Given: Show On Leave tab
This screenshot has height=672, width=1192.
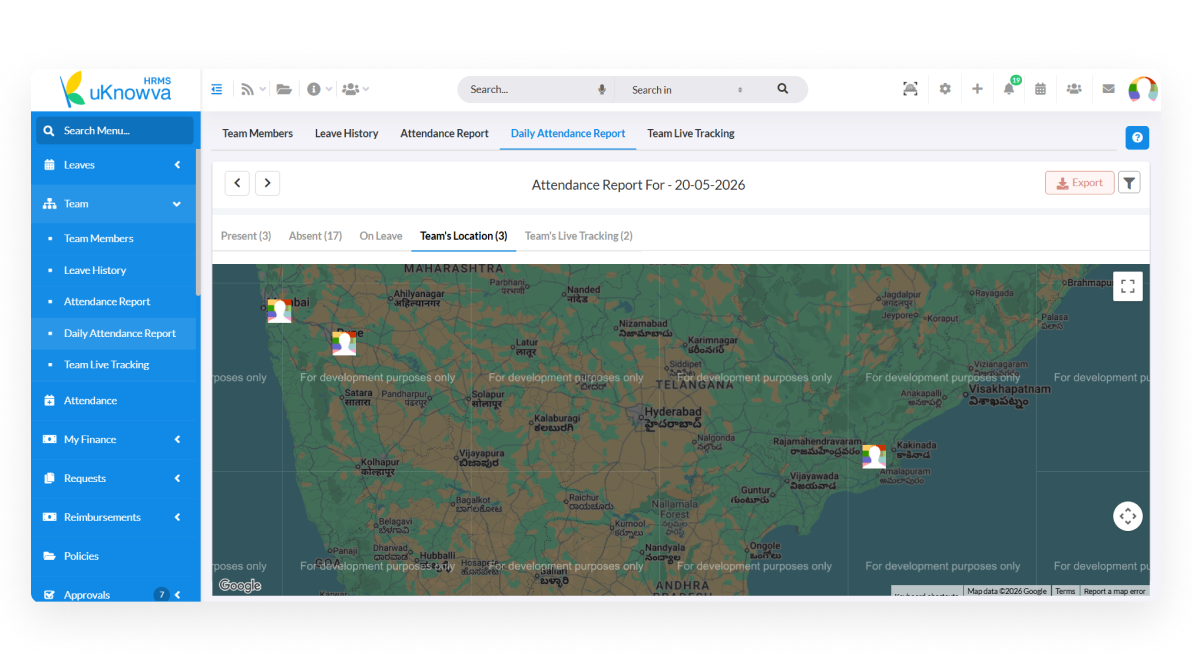Looking at the screenshot, I should click(381, 236).
